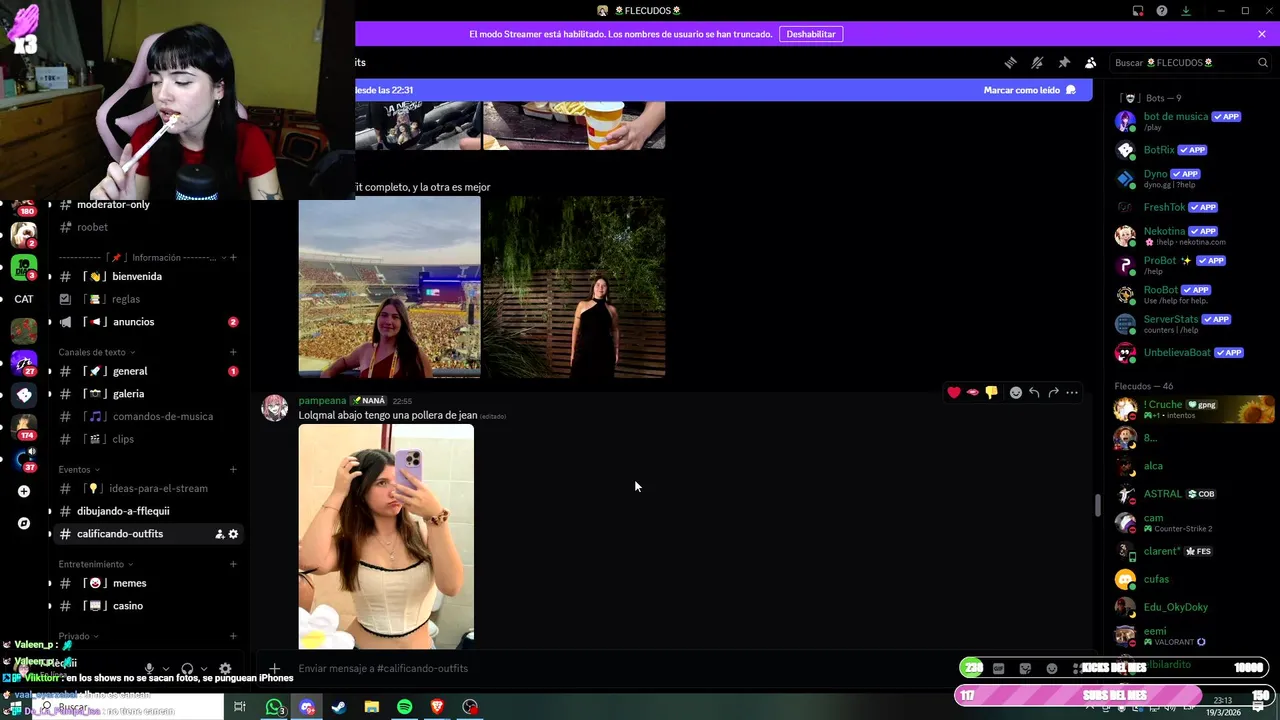Open the inbox icon in title bar
The image size is (1280, 720).
point(1138,11)
